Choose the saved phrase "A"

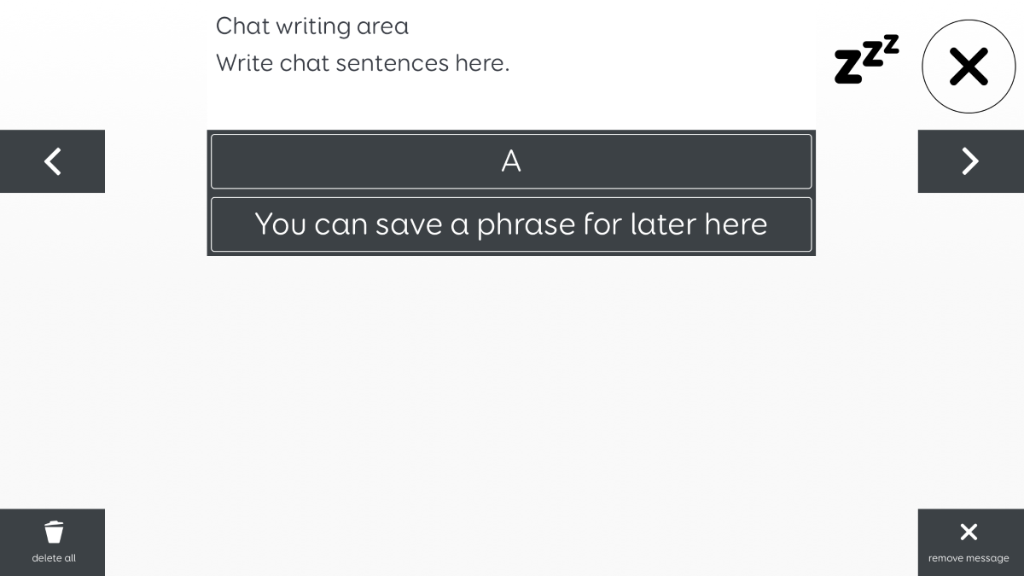point(511,161)
